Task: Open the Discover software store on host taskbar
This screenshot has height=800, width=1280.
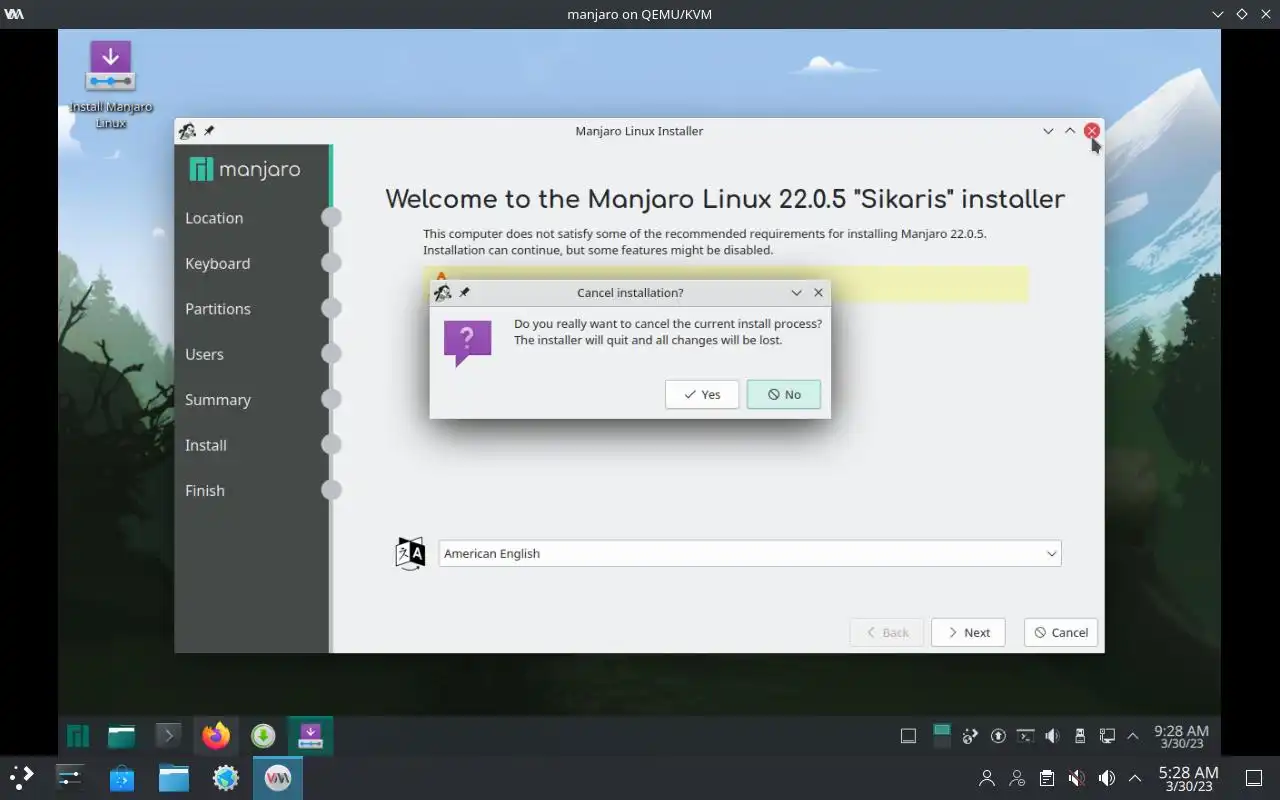Action: pyautogui.click(x=122, y=777)
